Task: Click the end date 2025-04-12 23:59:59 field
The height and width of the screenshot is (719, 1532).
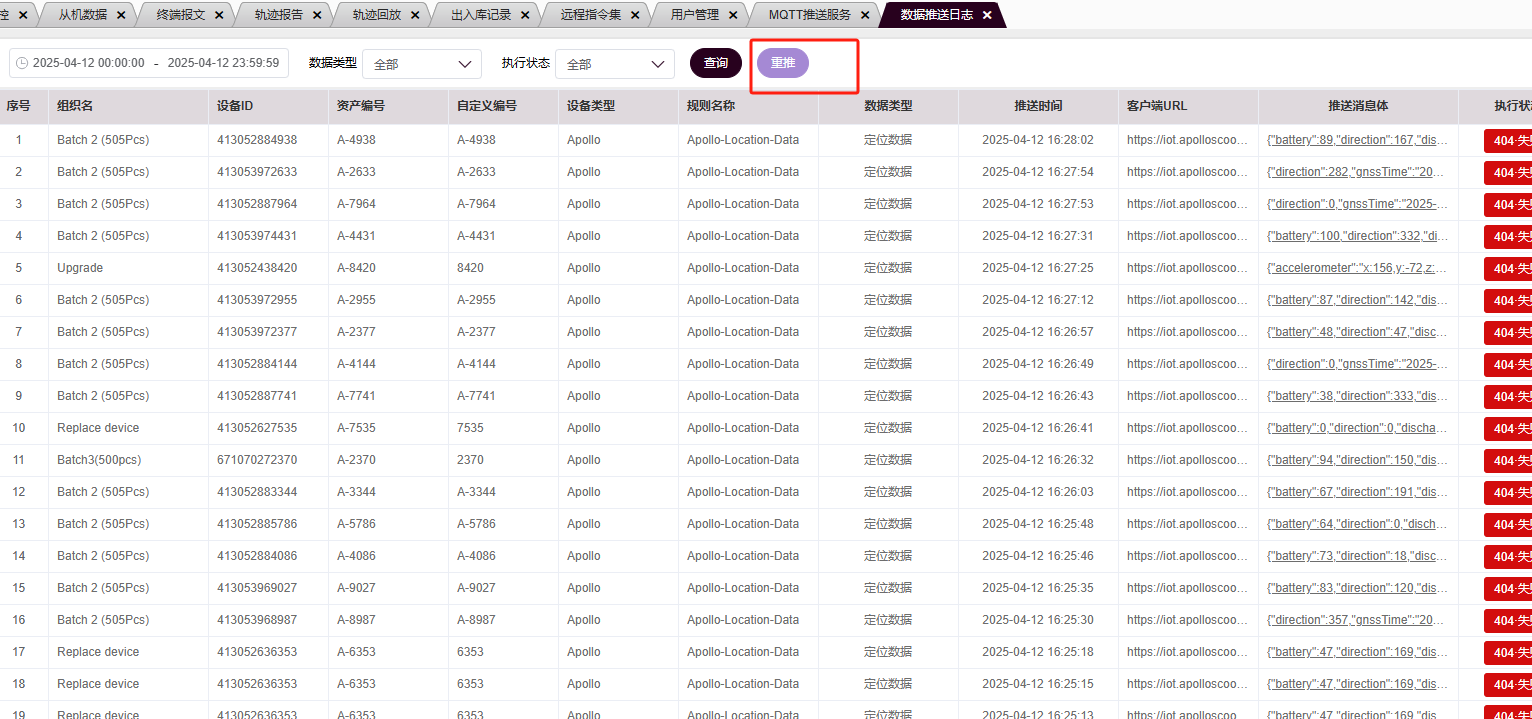Action: [223, 63]
